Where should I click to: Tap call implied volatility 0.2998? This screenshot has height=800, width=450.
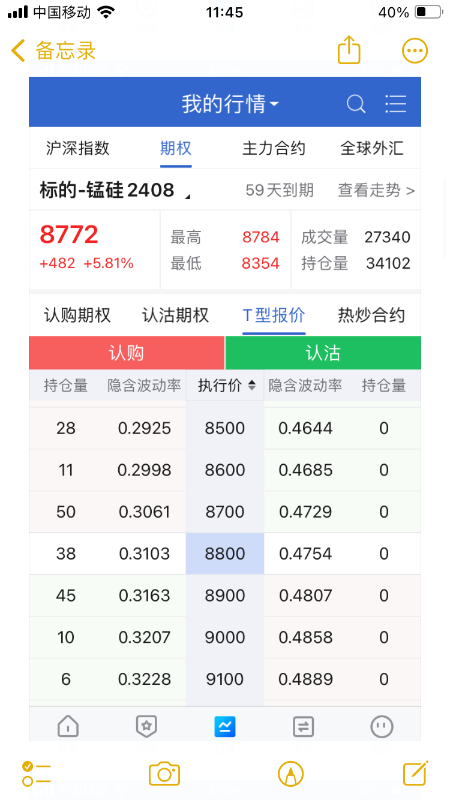(x=144, y=470)
